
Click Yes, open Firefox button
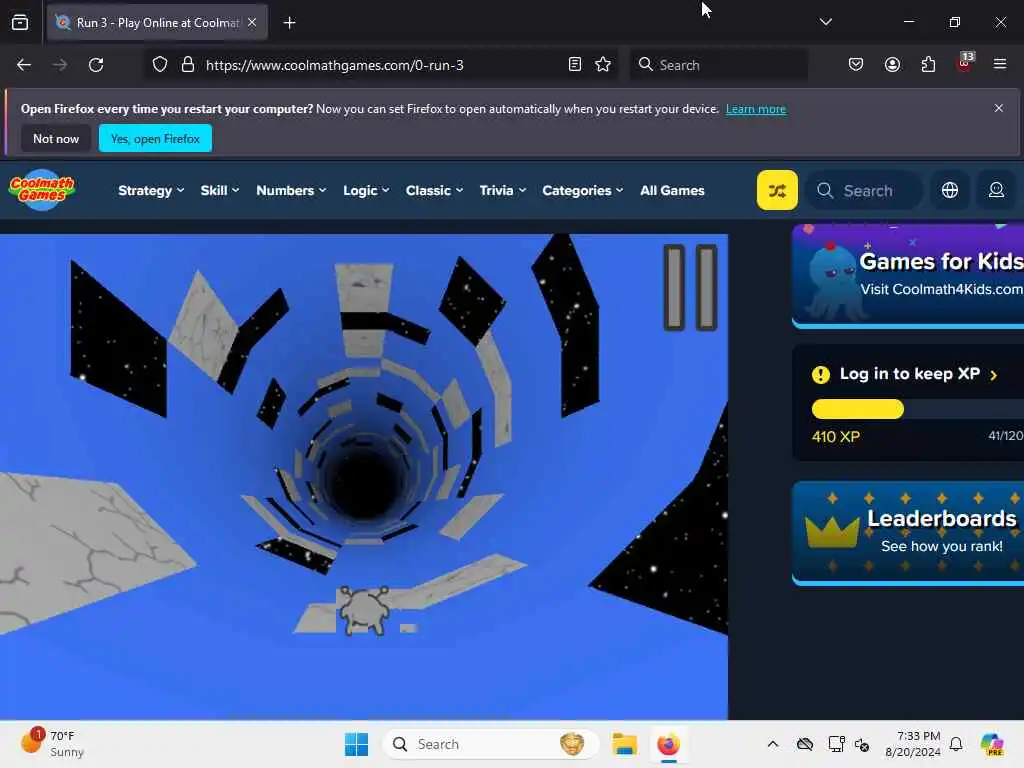click(155, 138)
